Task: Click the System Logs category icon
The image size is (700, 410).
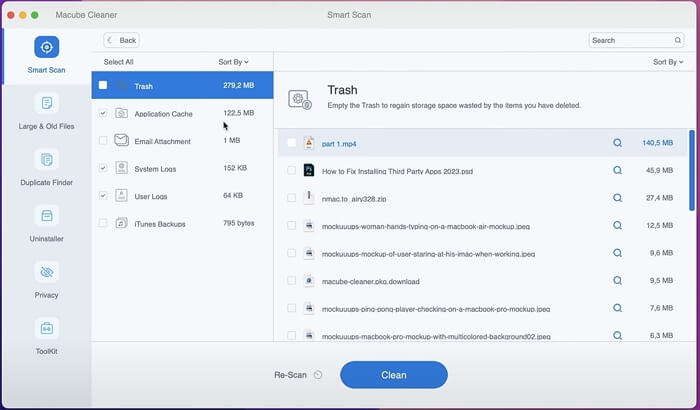Action: [121, 168]
